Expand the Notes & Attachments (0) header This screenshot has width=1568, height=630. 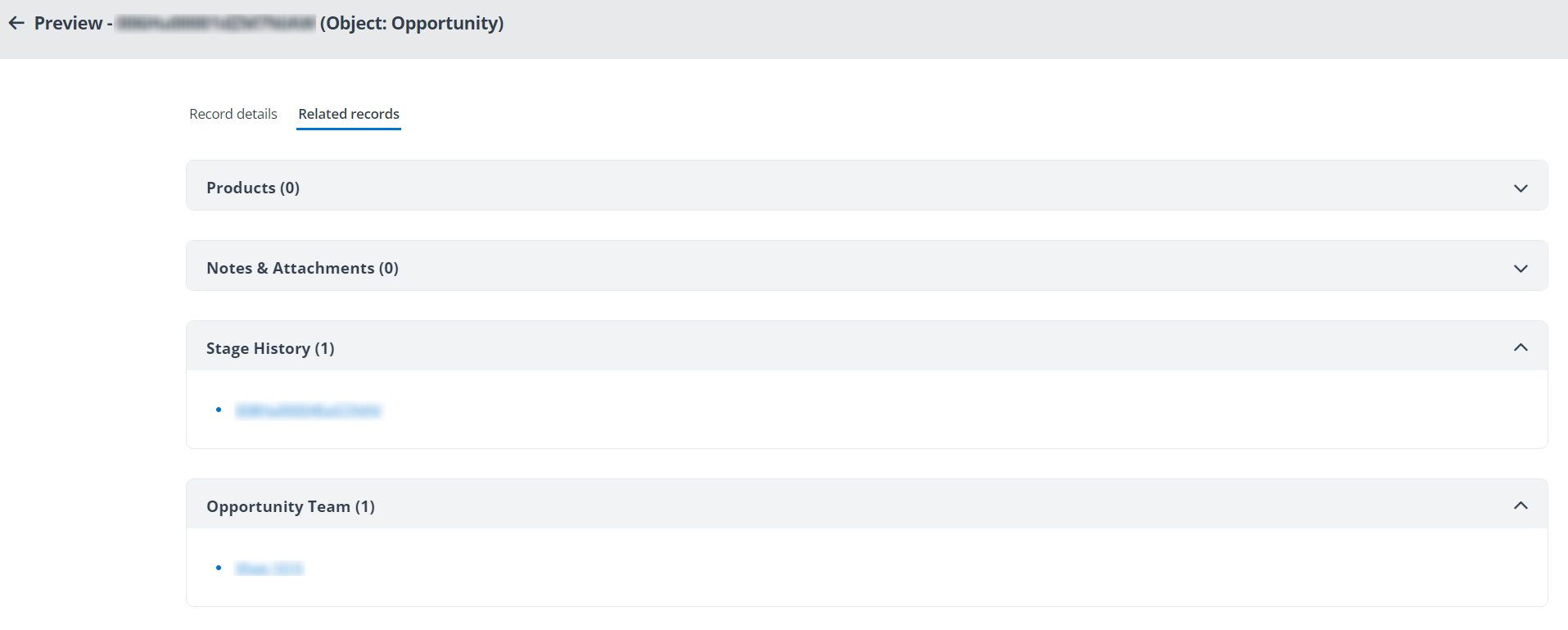coord(302,267)
